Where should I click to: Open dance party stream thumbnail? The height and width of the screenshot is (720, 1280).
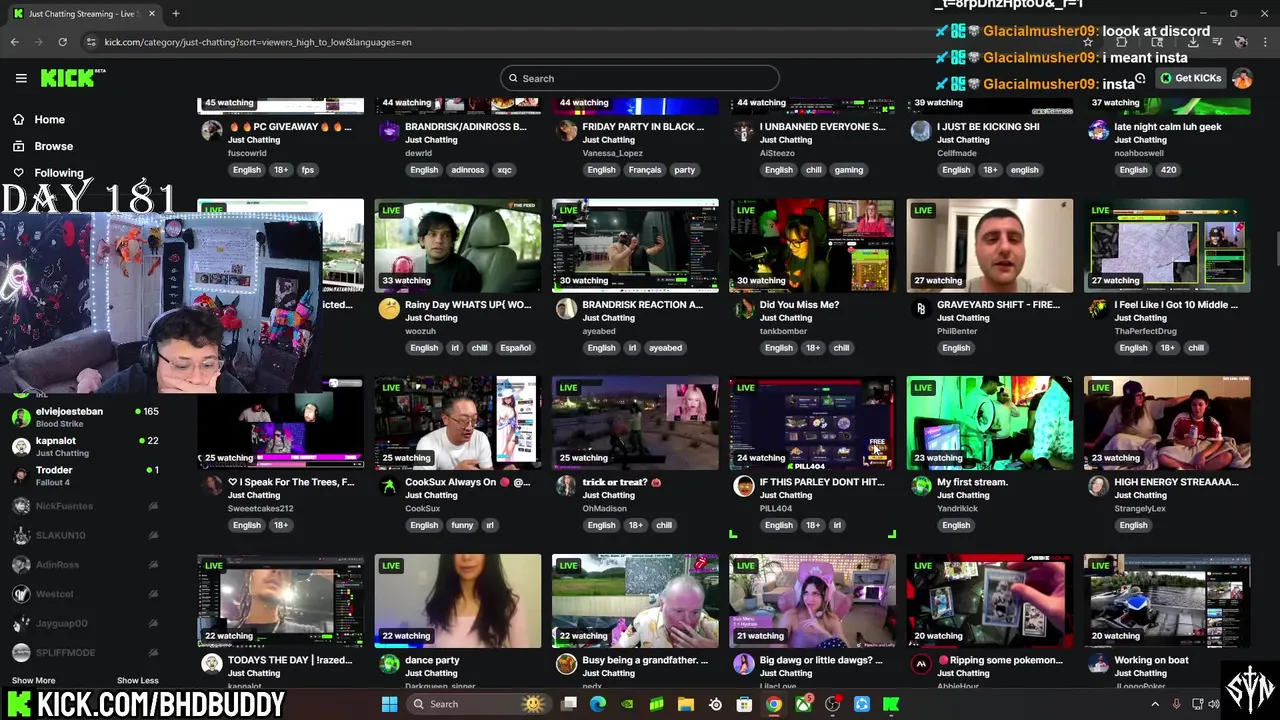pos(458,601)
